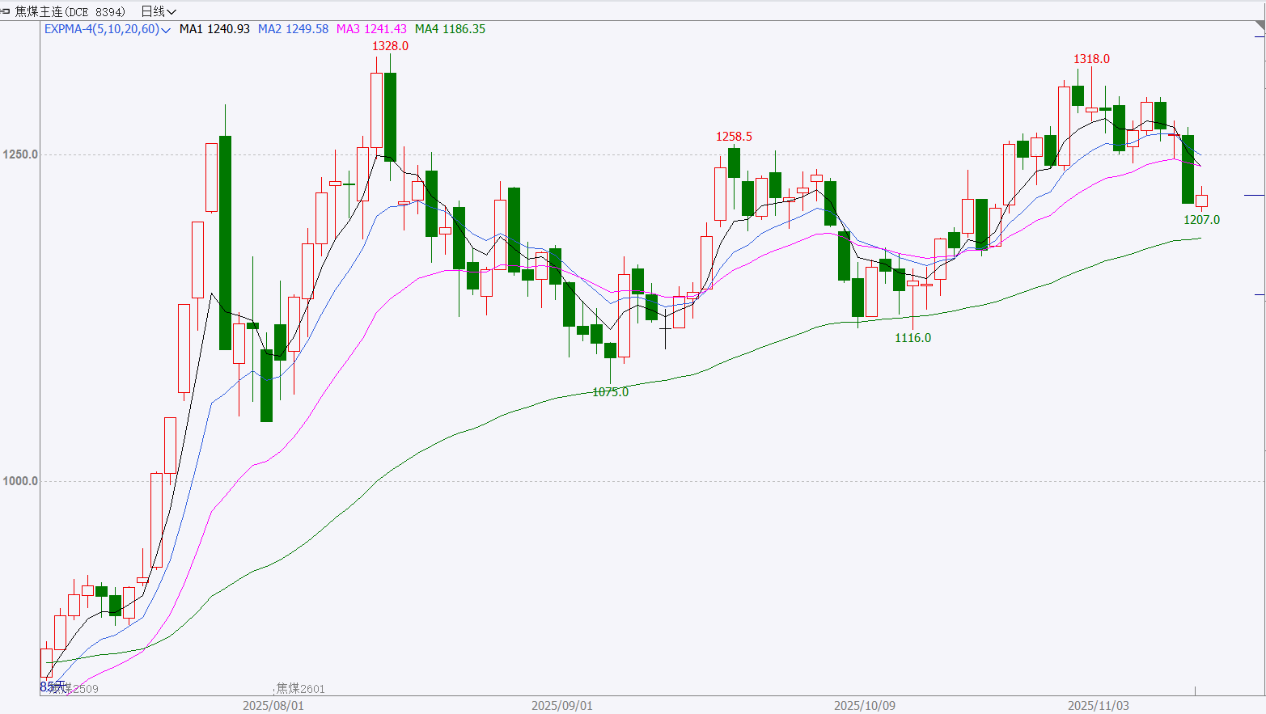Image resolution: width=1266 pixels, height=714 pixels.
Task: Click the 1116.0 low price annotation
Action: pyautogui.click(x=912, y=338)
